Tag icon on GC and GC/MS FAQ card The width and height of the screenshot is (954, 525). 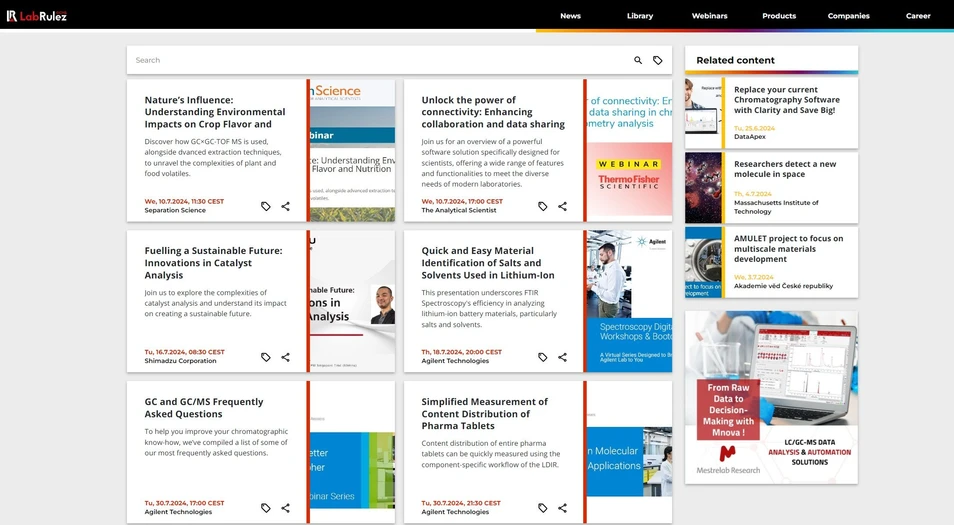coord(266,508)
